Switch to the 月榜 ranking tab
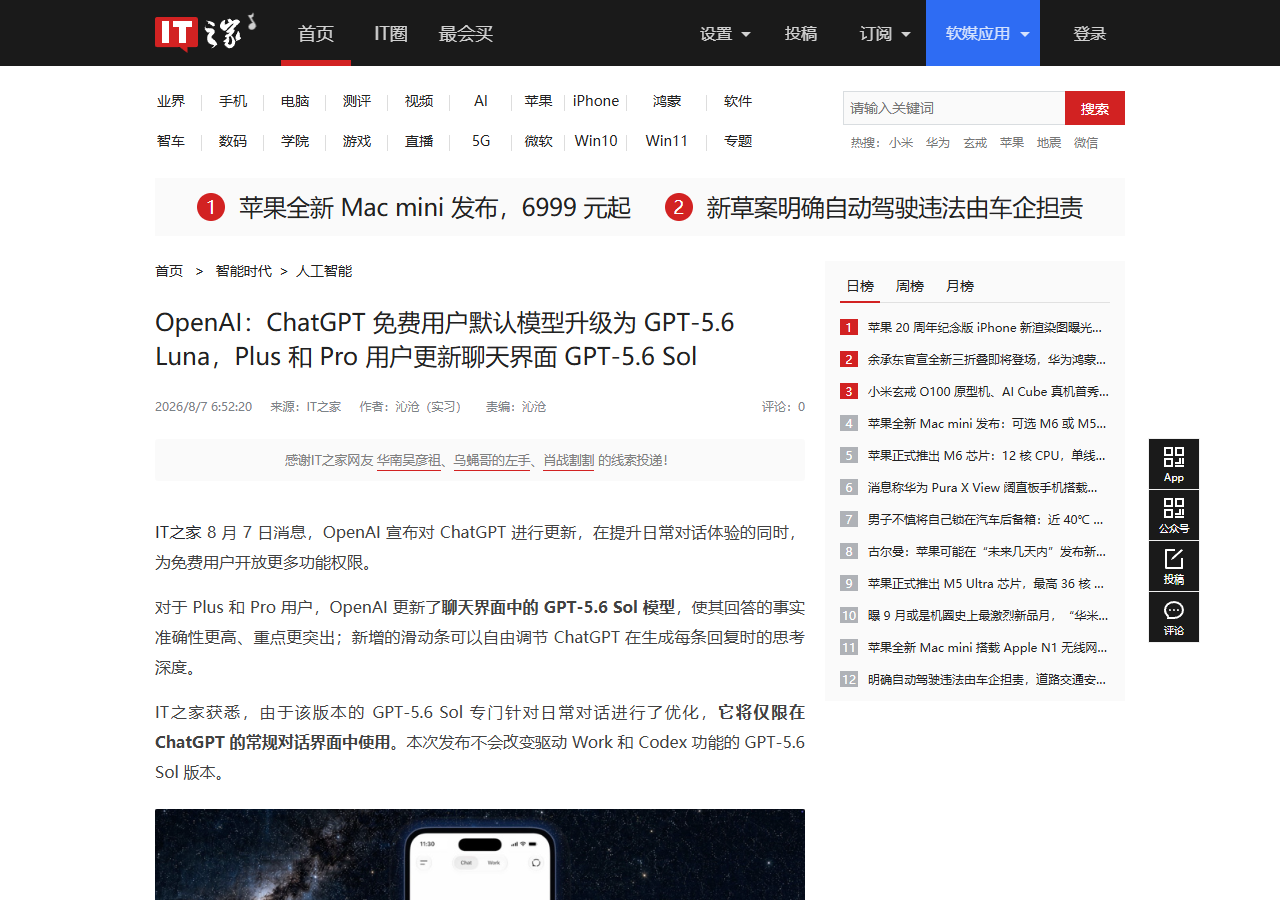 click(960, 286)
